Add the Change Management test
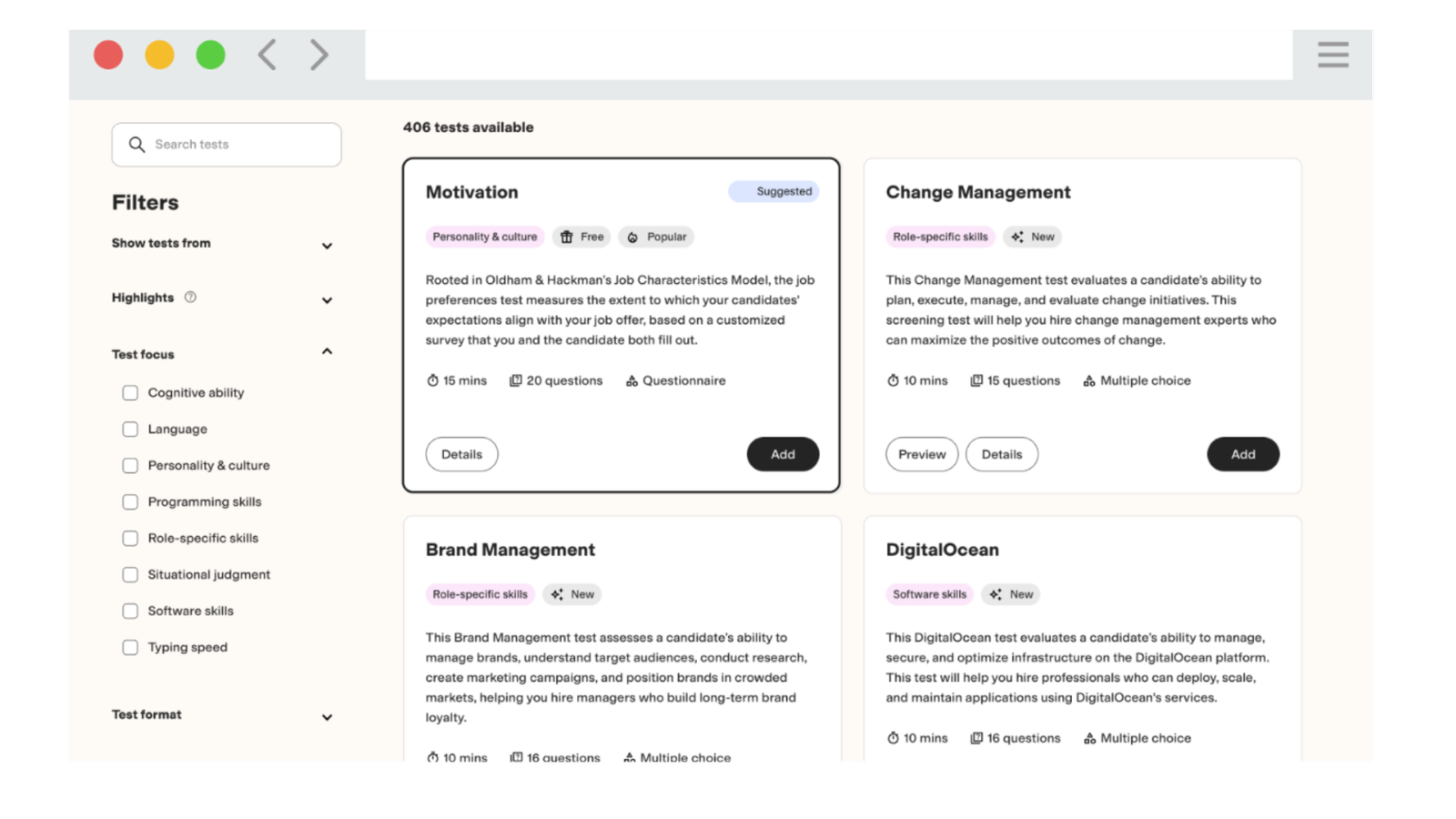Image resolution: width=1456 pixels, height=819 pixels. (1243, 454)
